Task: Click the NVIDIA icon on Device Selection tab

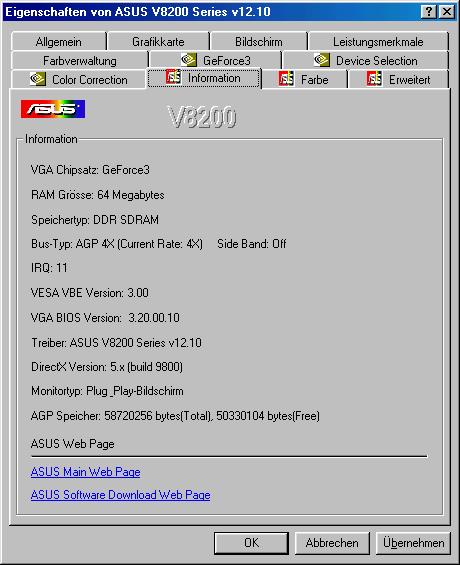Action: tap(322, 60)
